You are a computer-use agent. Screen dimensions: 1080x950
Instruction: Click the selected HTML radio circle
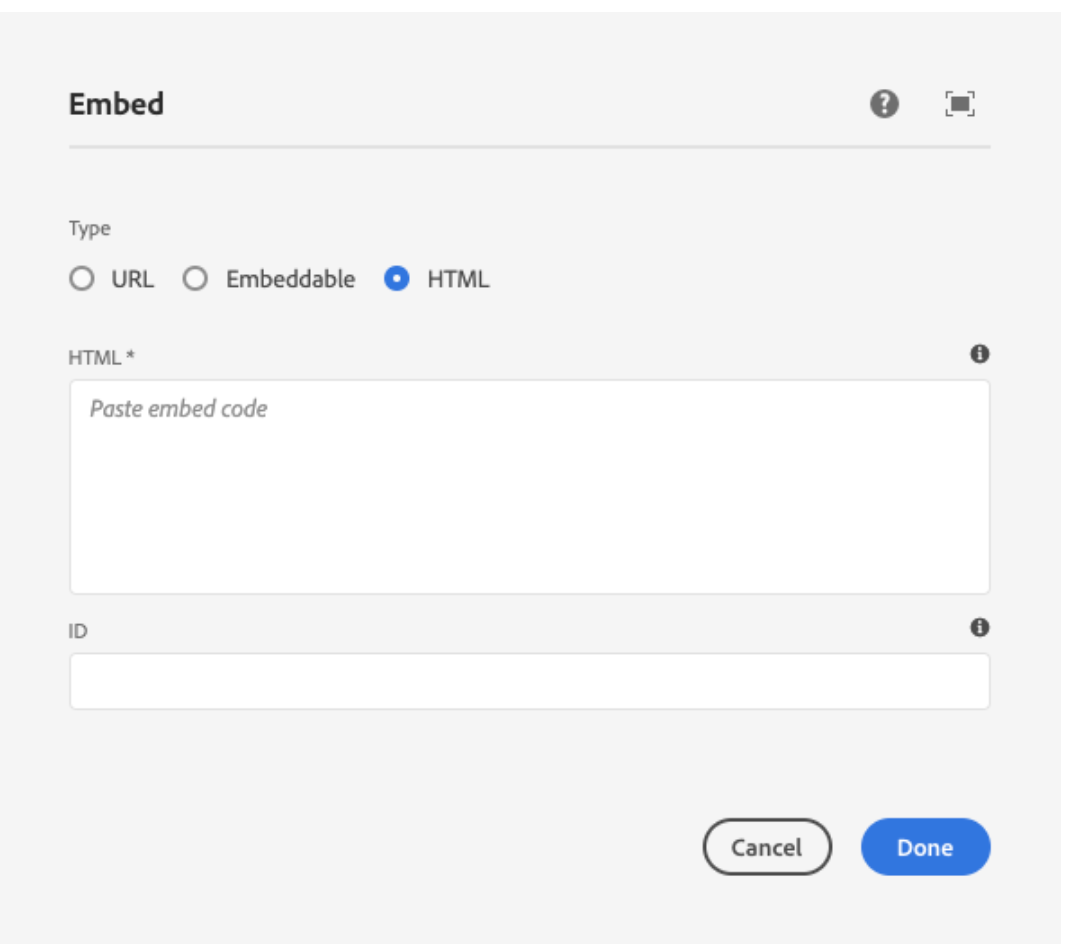pyautogui.click(x=397, y=279)
